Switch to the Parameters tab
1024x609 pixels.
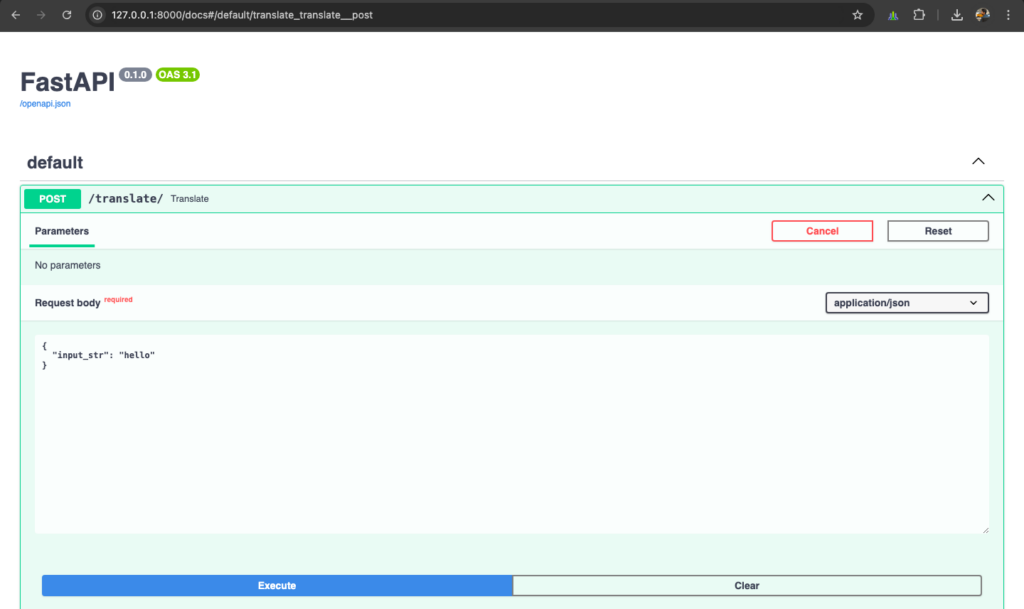click(x=61, y=230)
